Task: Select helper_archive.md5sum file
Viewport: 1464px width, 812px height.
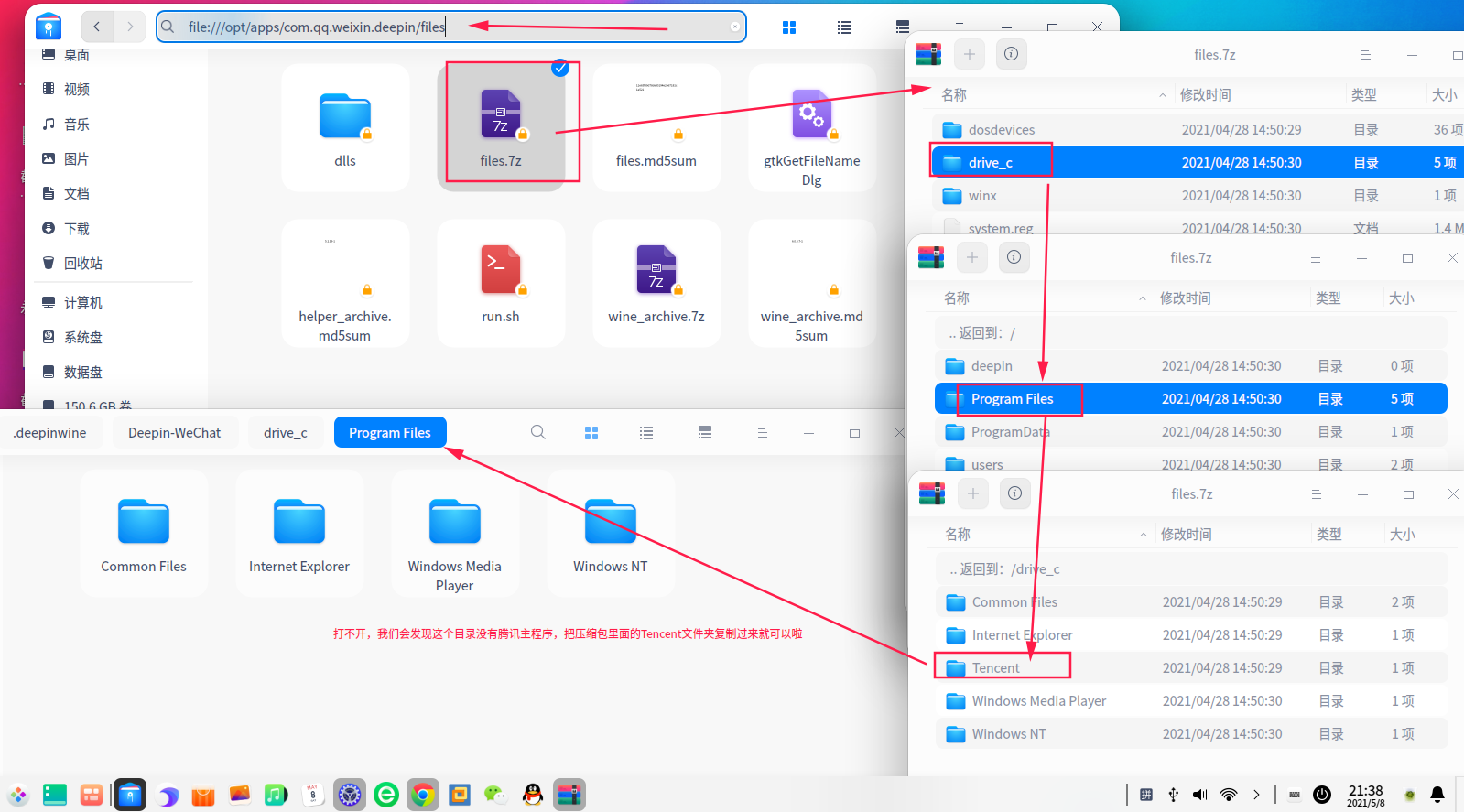Action: 345,283
